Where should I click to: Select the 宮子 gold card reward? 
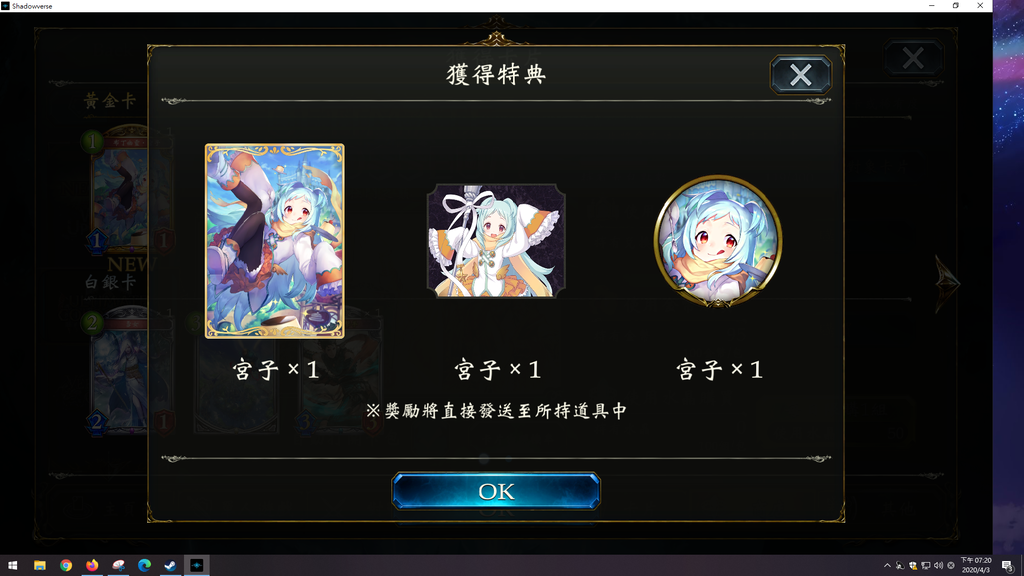tap(274, 241)
